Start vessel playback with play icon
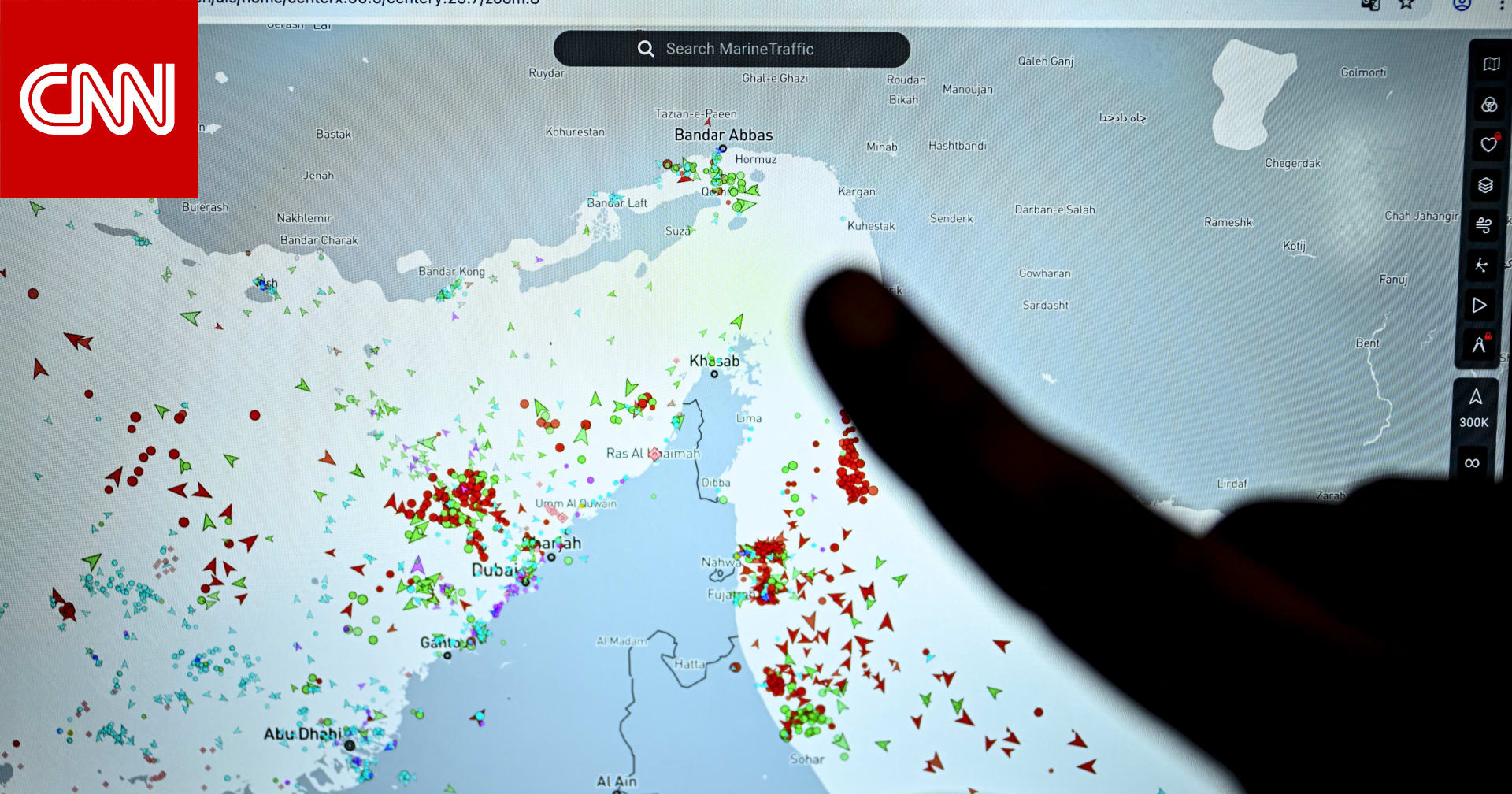 click(x=1479, y=306)
